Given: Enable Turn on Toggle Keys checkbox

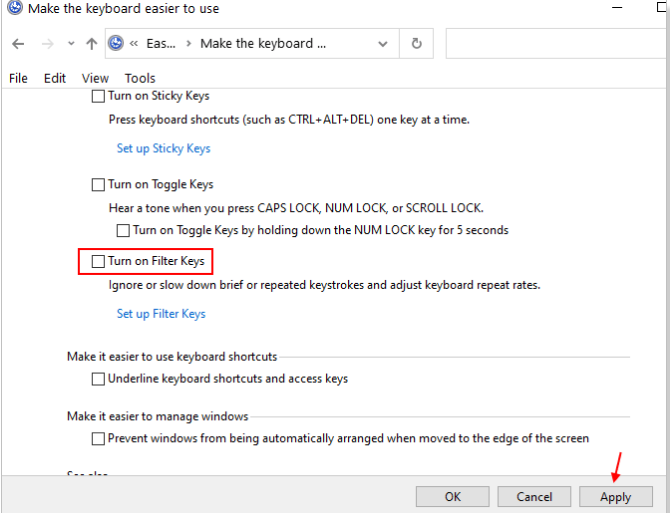Looking at the screenshot, I should click(x=98, y=185).
